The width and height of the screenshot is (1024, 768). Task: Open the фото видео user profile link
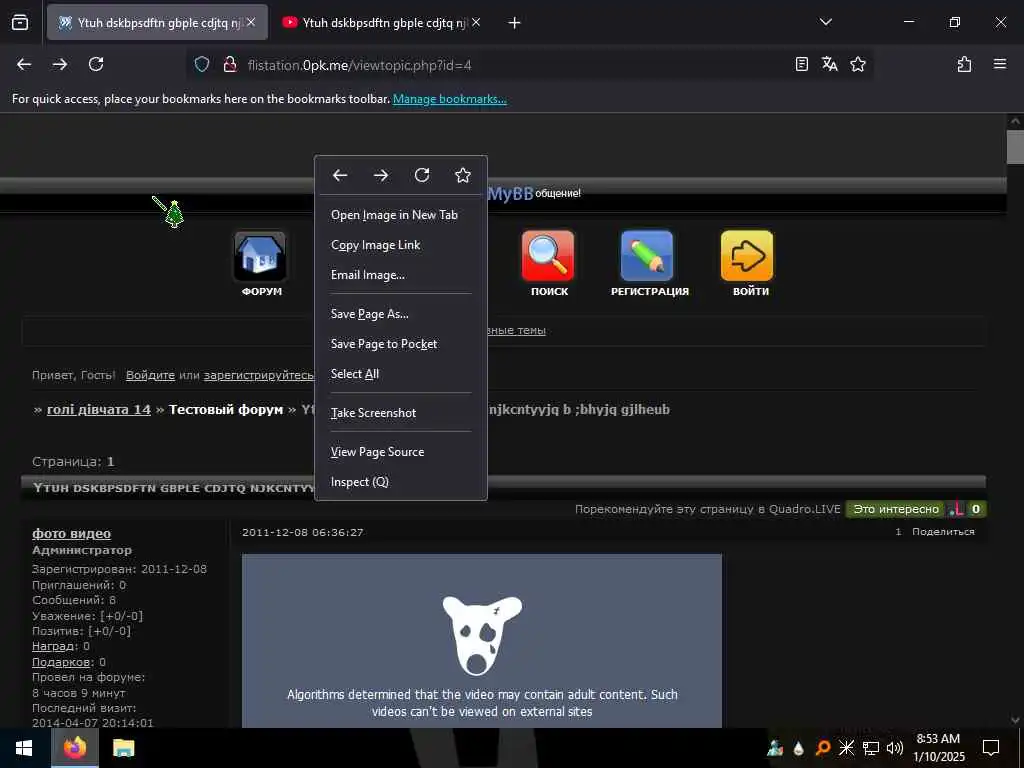tap(71, 534)
